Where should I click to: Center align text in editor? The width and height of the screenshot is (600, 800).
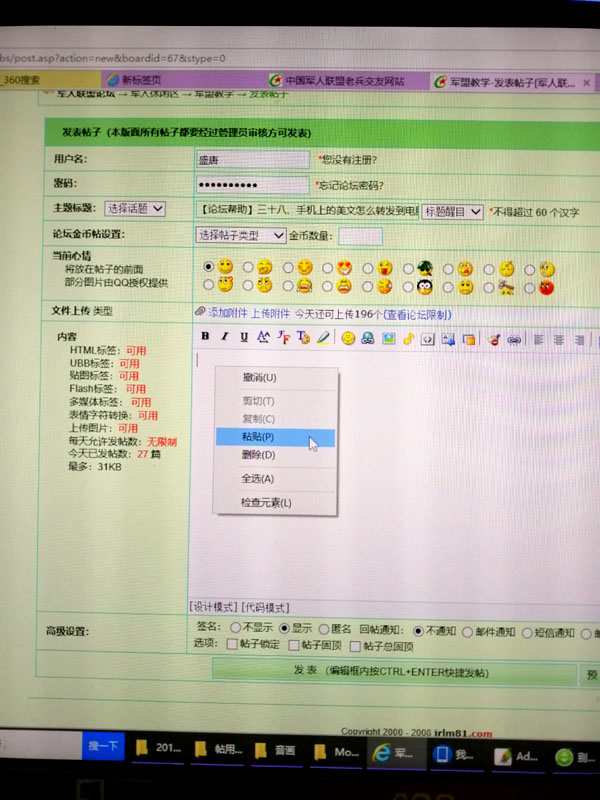559,340
